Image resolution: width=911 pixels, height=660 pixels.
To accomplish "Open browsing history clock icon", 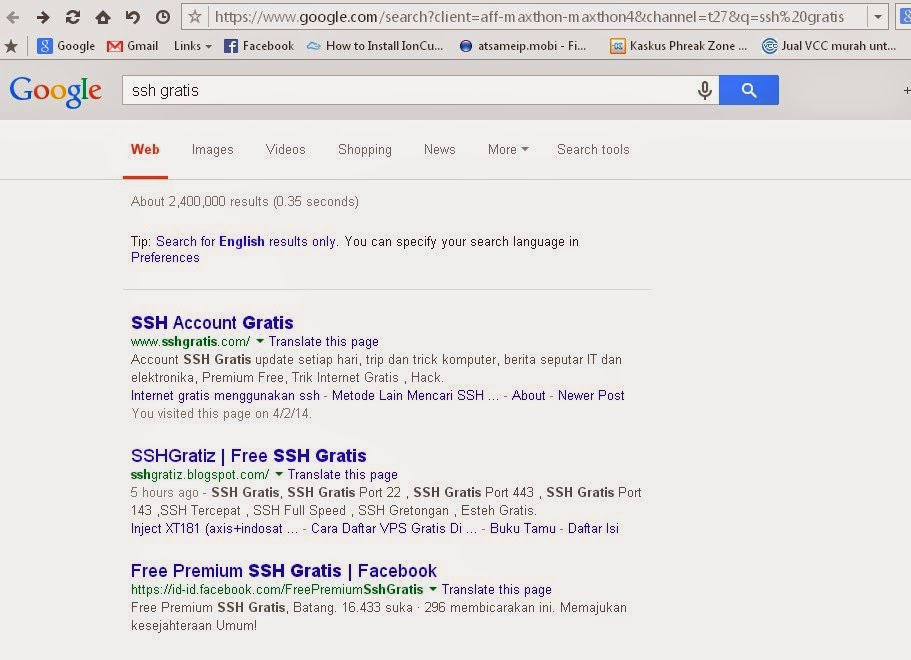I will coord(163,17).
